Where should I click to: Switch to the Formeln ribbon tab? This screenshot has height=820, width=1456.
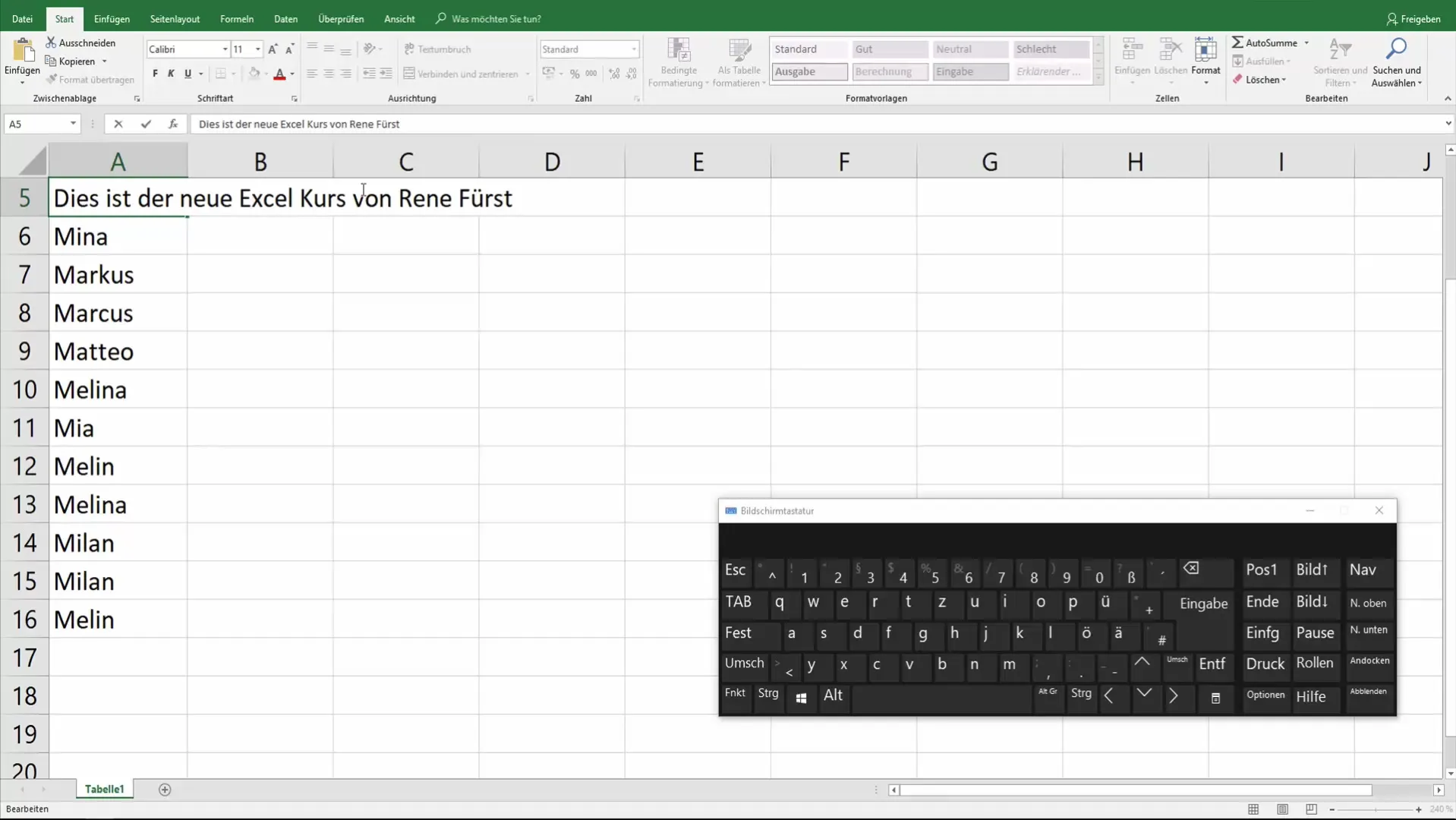(x=237, y=19)
